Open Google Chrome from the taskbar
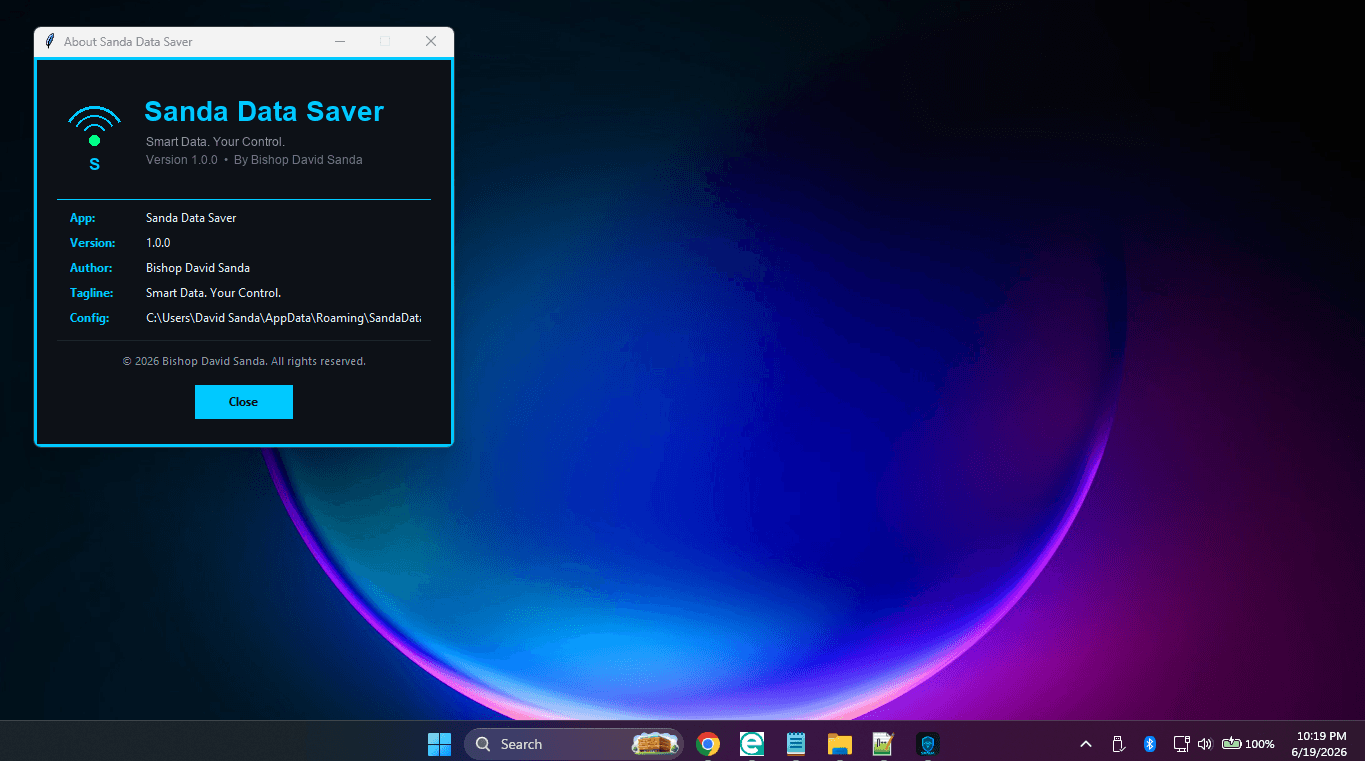The height and width of the screenshot is (761, 1365). [x=708, y=744]
